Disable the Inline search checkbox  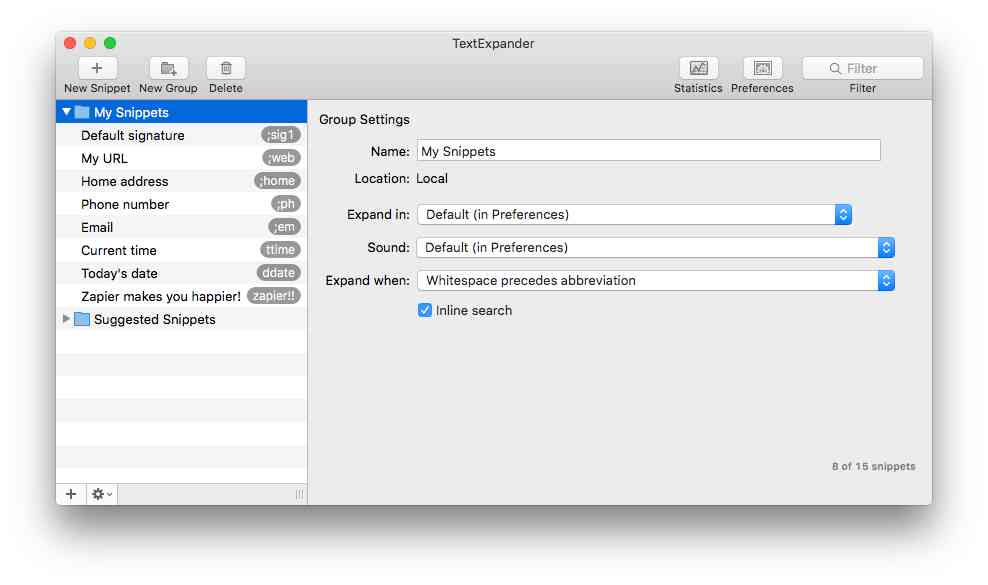coord(425,310)
